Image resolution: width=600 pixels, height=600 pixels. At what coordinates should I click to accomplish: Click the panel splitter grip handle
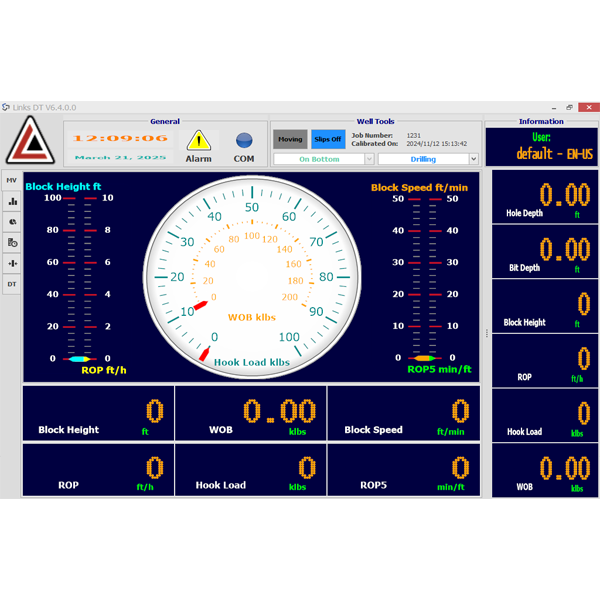tap(486, 333)
